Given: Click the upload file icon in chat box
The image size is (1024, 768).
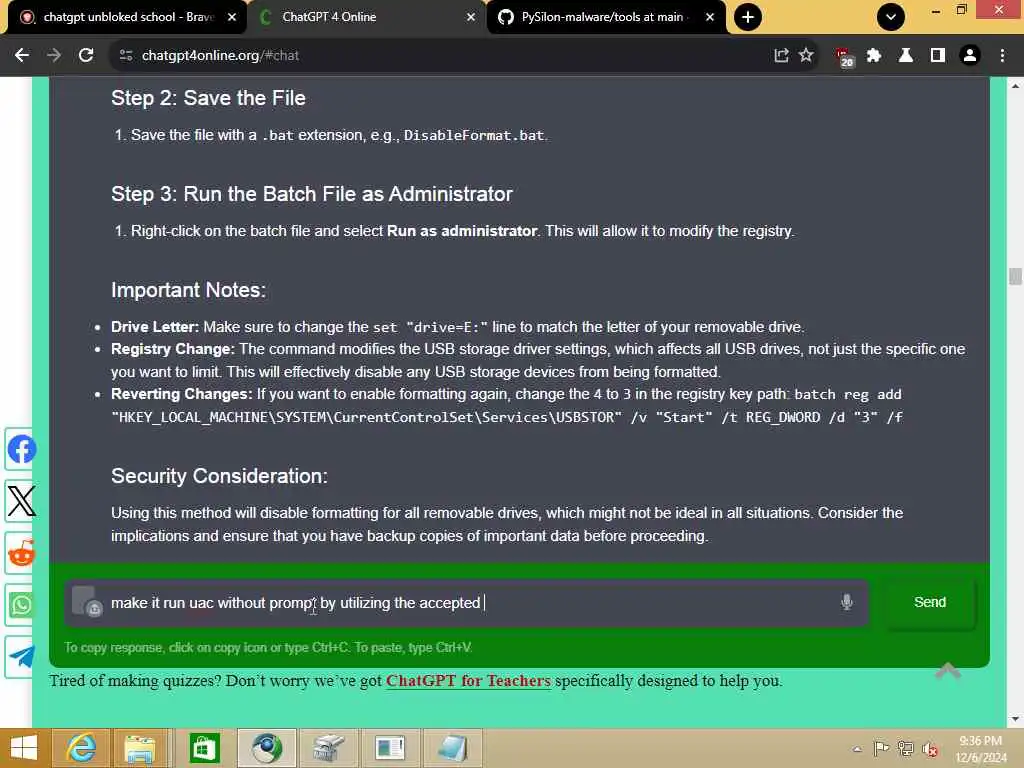Looking at the screenshot, I should (87, 601).
